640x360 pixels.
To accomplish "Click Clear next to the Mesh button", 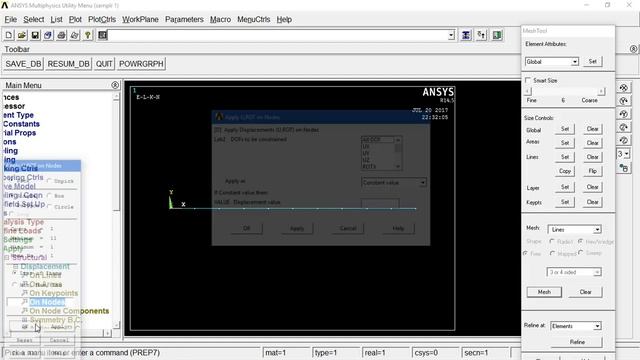I will coord(585,292).
